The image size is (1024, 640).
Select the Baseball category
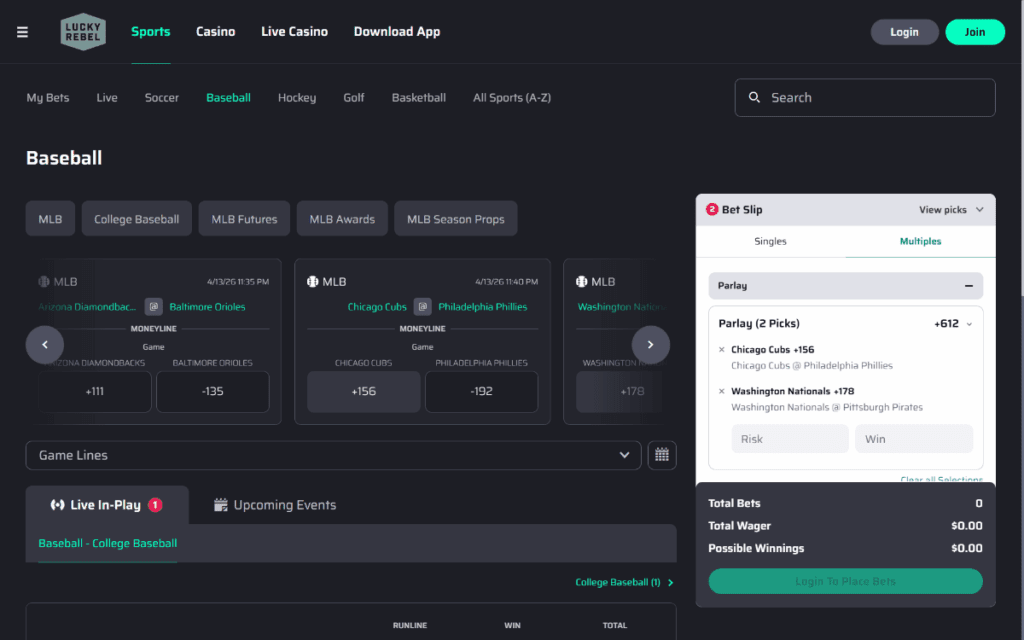tap(229, 97)
